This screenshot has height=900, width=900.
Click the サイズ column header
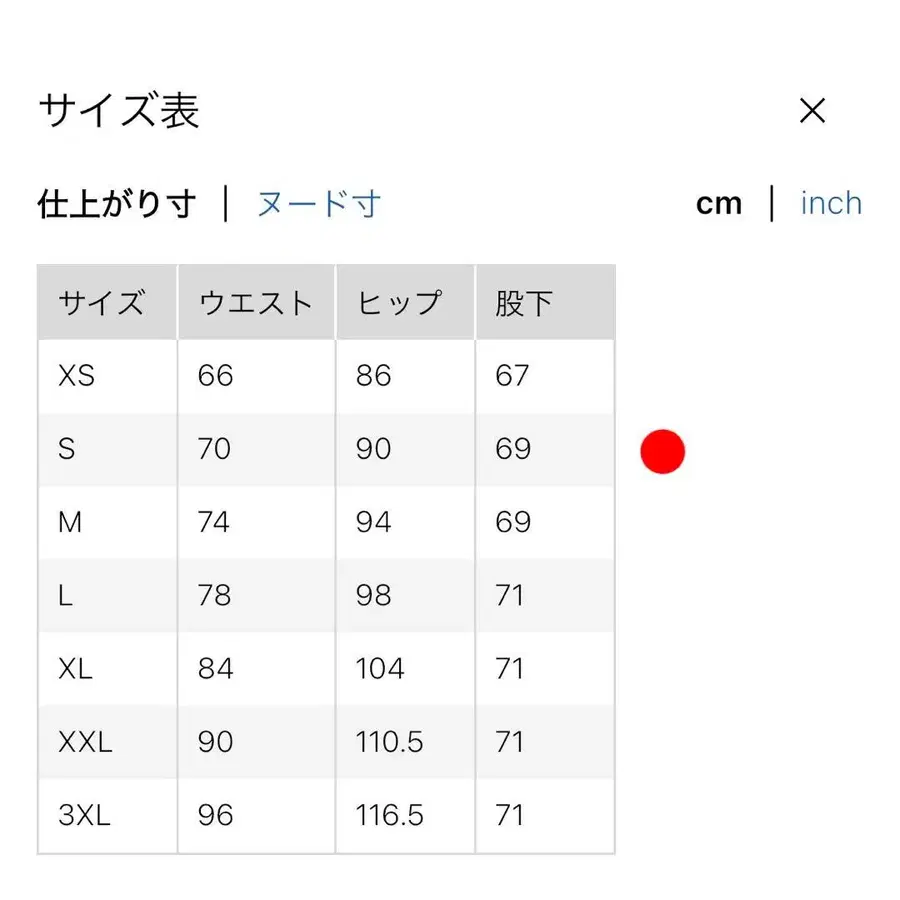104,301
